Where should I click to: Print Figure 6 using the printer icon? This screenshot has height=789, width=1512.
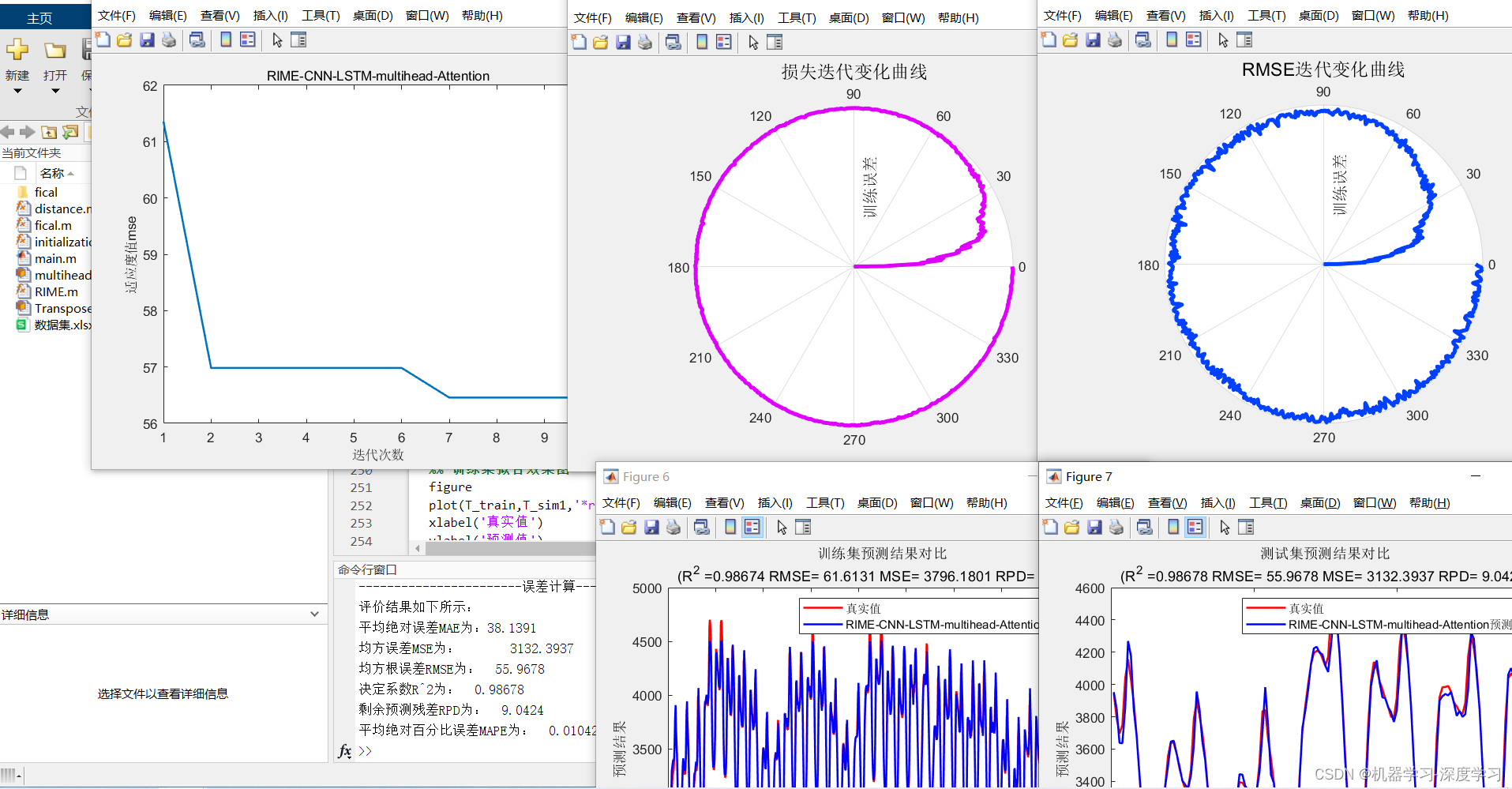pyautogui.click(x=673, y=527)
